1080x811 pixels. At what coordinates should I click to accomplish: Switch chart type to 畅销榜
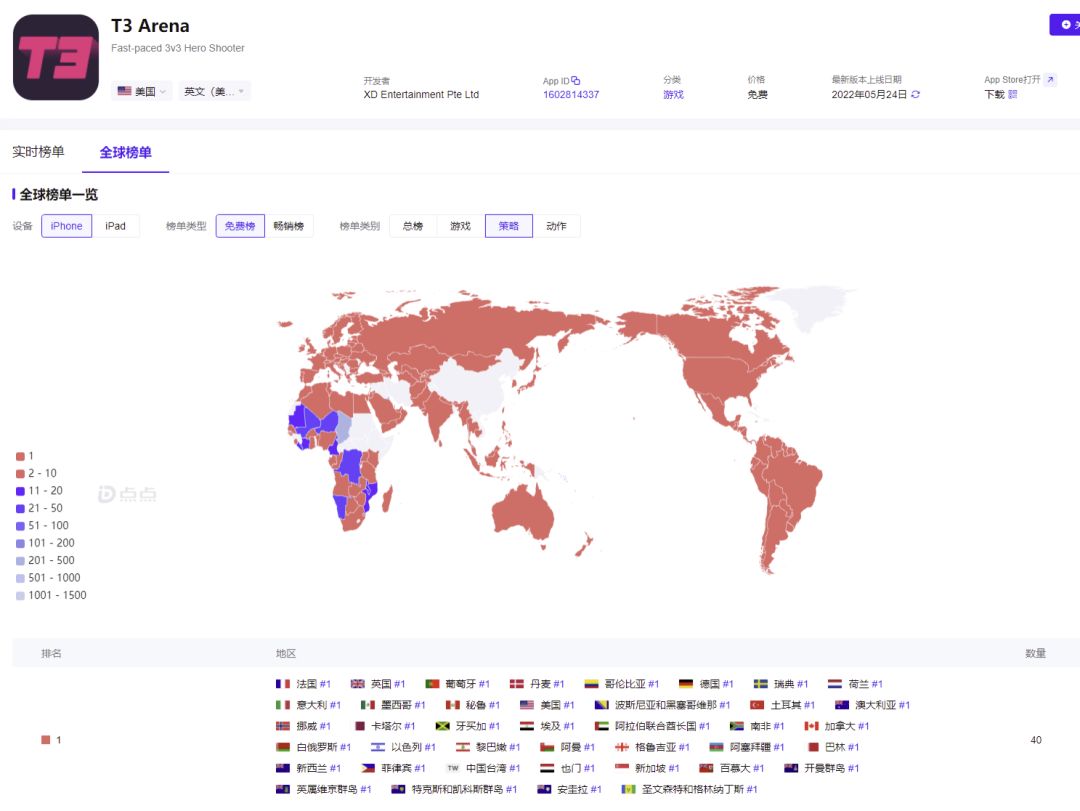290,226
